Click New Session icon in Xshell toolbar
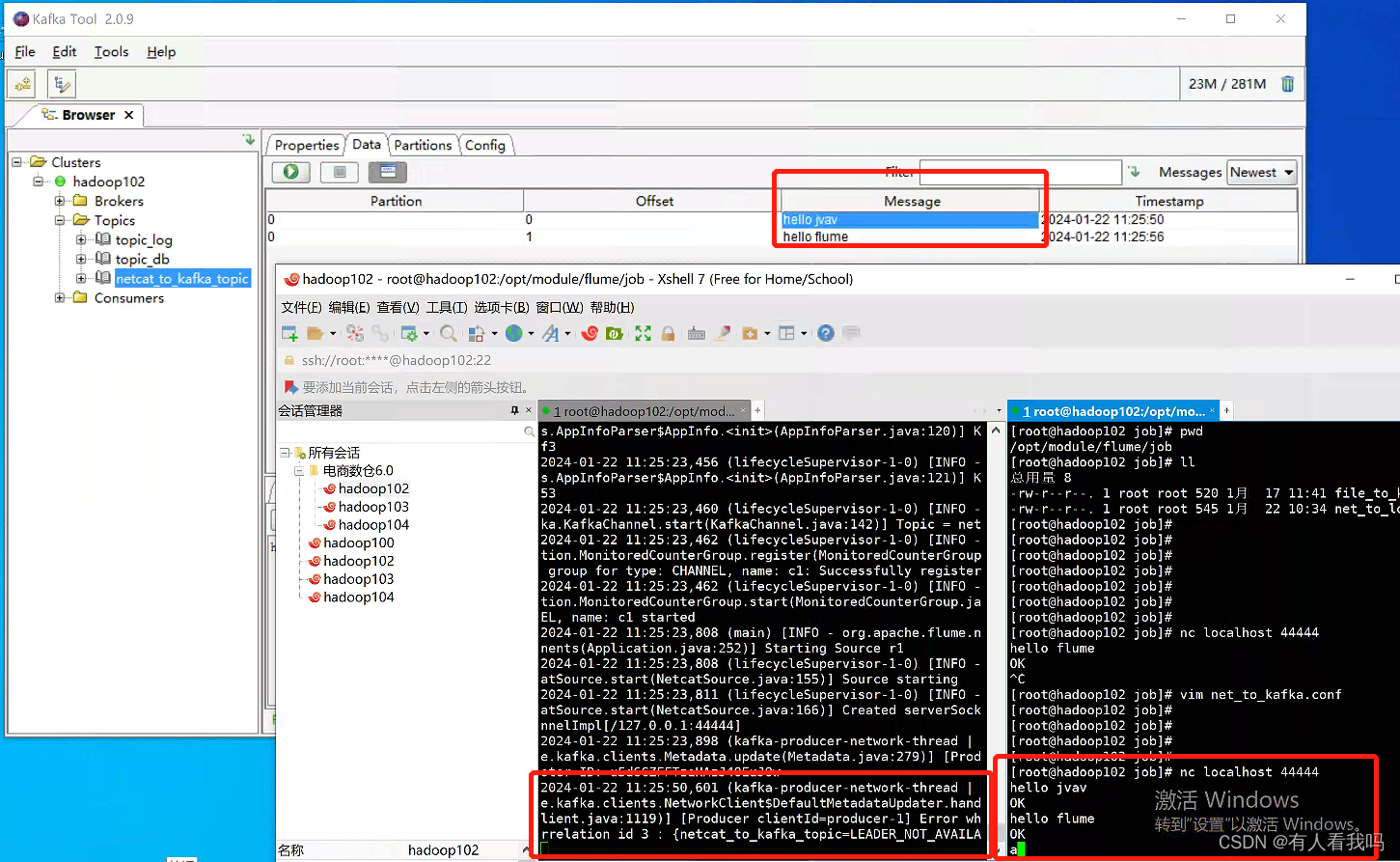1400x862 pixels. (x=289, y=333)
